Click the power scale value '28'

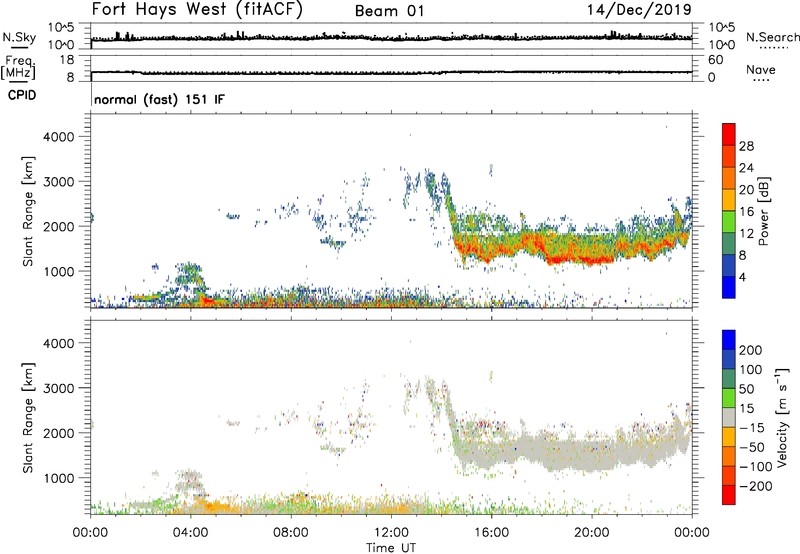click(x=746, y=146)
